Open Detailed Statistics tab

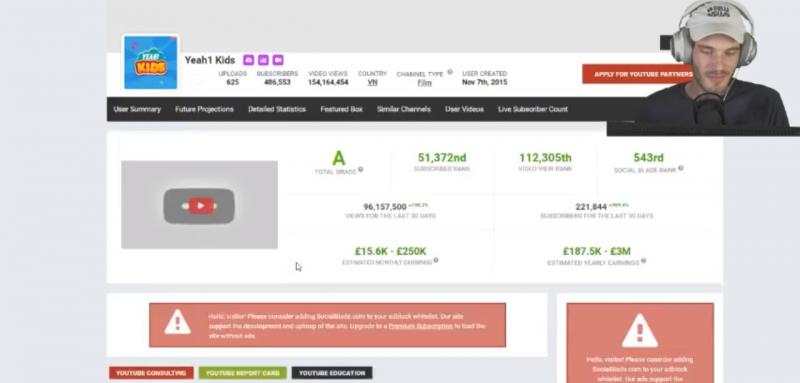(x=277, y=109)
